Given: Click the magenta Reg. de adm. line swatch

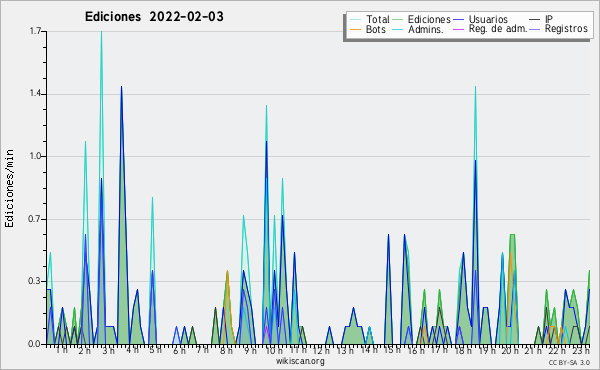Looking at the screenshot, I should click(x=458, y=29).
